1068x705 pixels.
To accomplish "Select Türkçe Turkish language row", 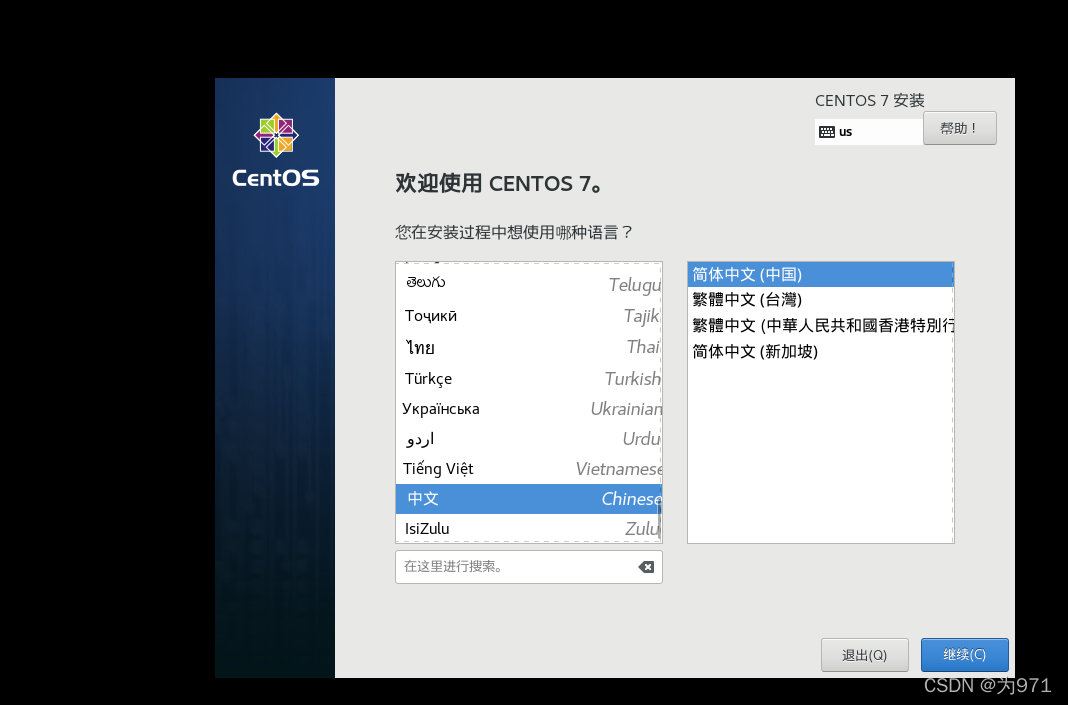I will click(529, 378).
